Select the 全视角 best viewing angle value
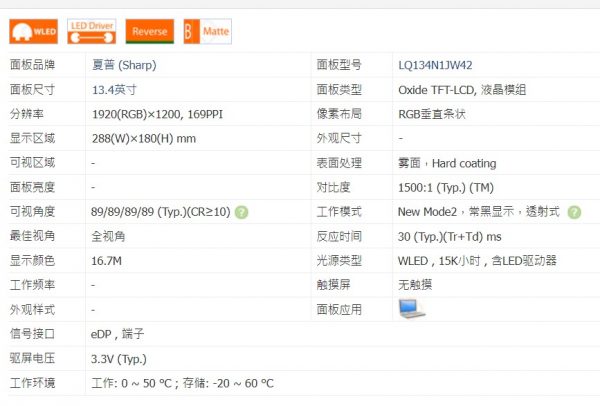 click(x=108, y=236)
